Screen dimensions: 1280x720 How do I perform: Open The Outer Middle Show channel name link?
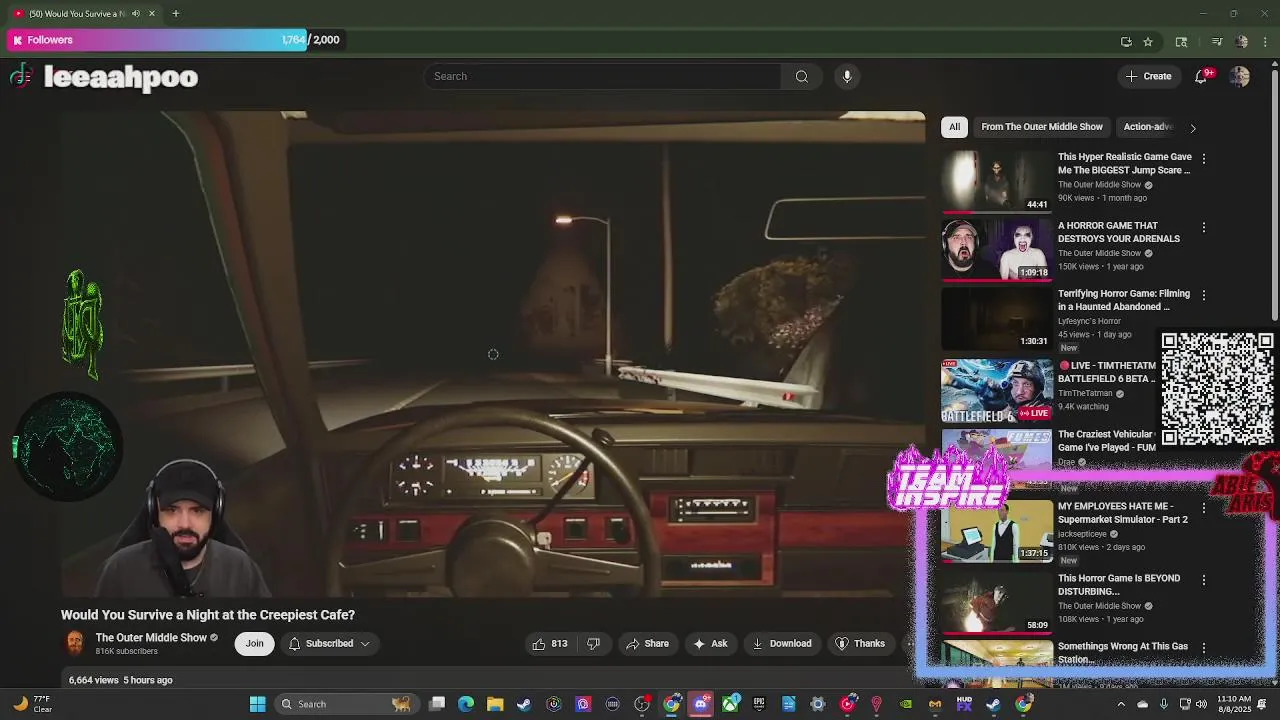coord(151,637)
